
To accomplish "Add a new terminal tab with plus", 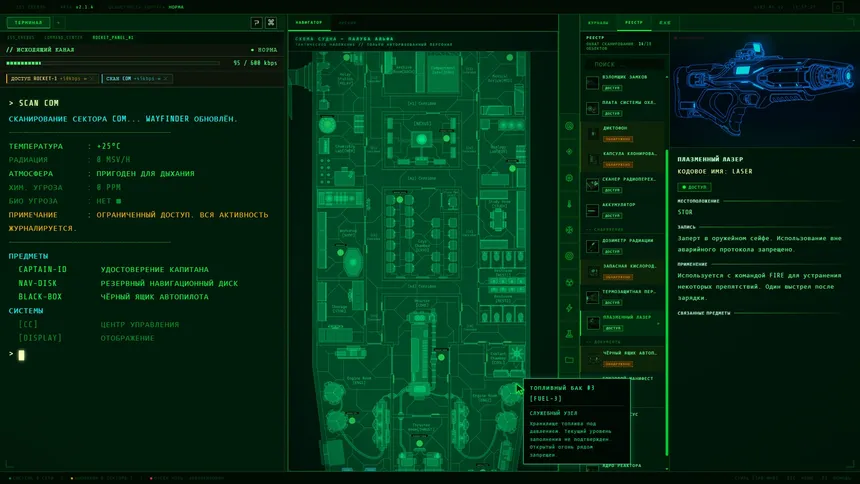I will click(x=58, y=22).
